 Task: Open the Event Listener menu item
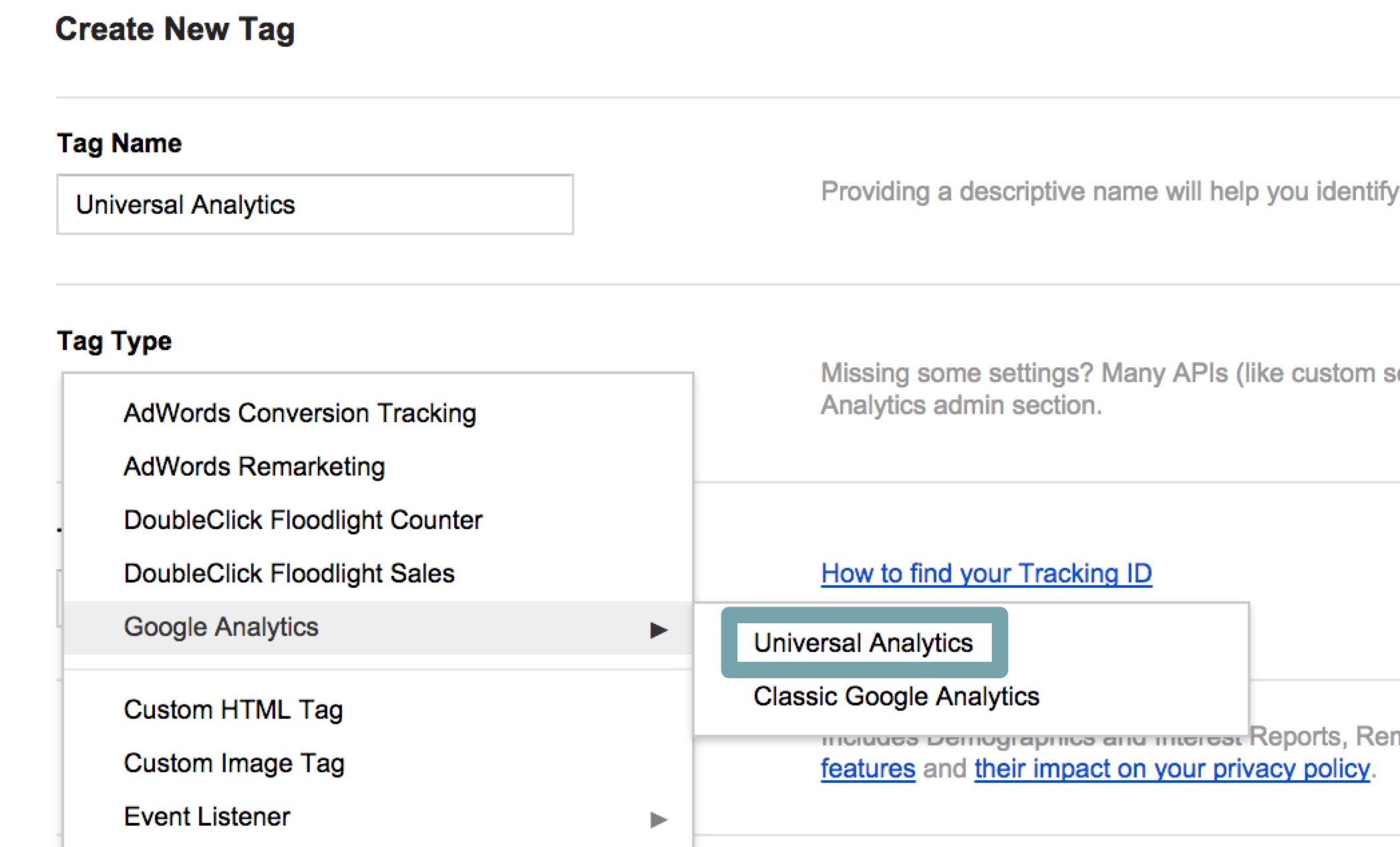click(378, 817)
